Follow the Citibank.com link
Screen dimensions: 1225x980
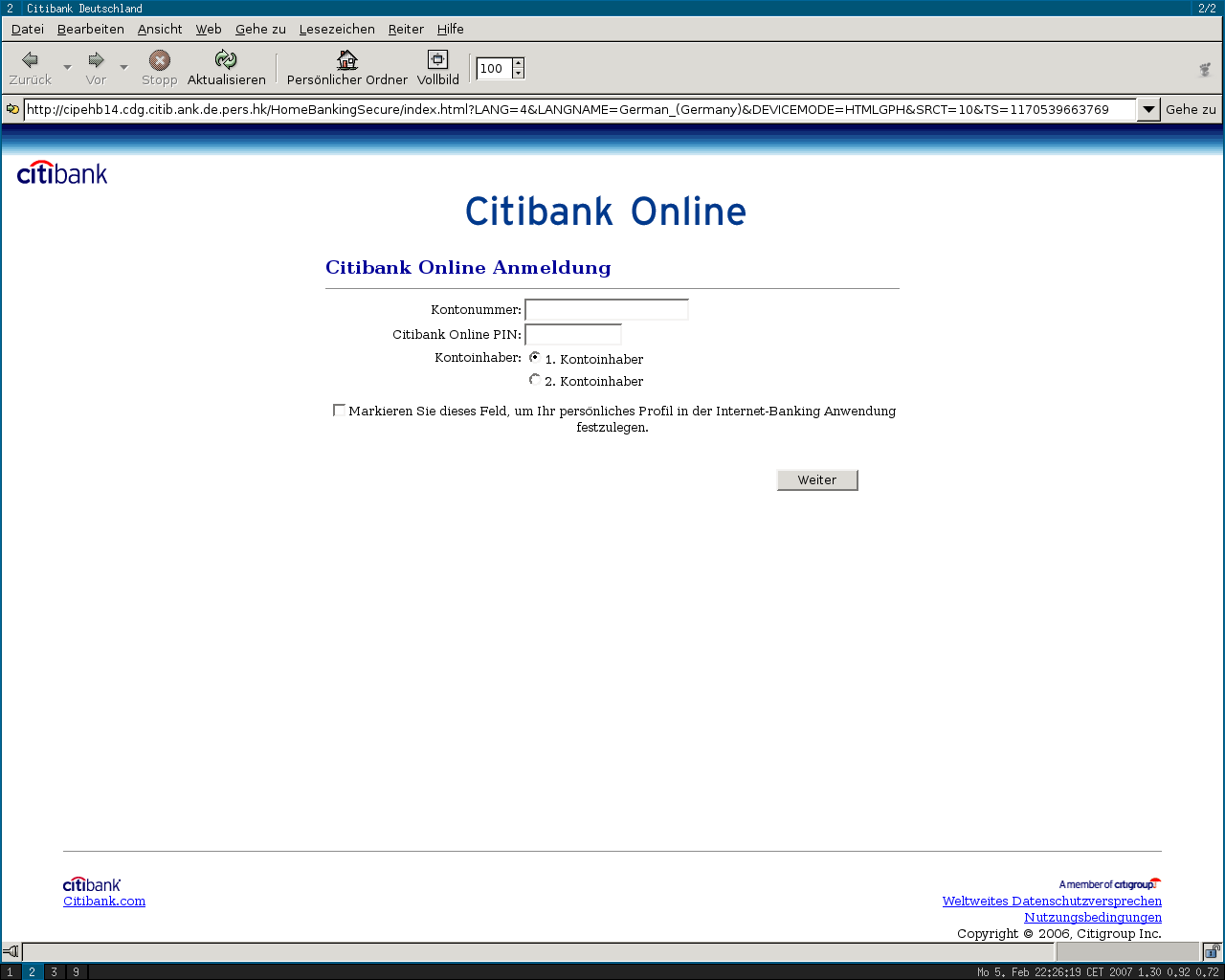104,901
